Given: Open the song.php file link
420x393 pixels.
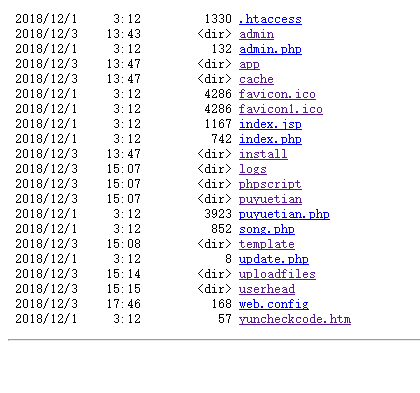Looking at the screenshot, I should pos(267,229).
